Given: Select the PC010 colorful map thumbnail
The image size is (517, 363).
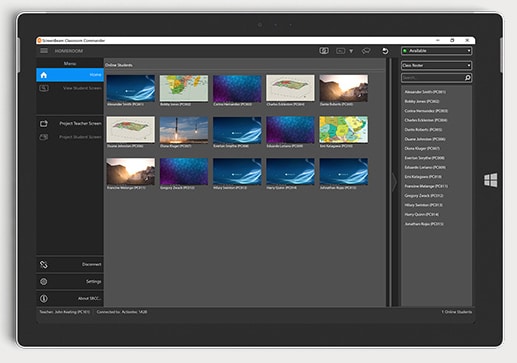Looking at the screenshot, I should (344, 130).
